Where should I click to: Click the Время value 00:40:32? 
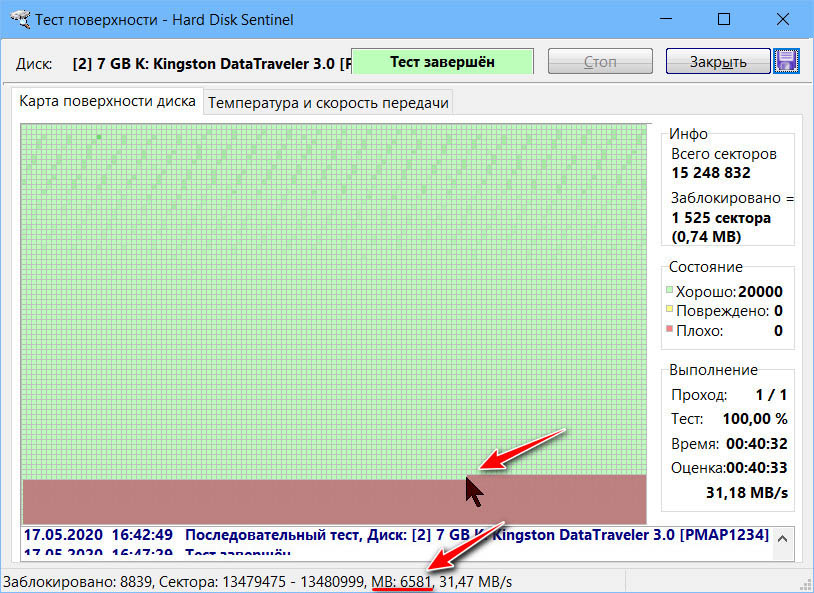756,443
